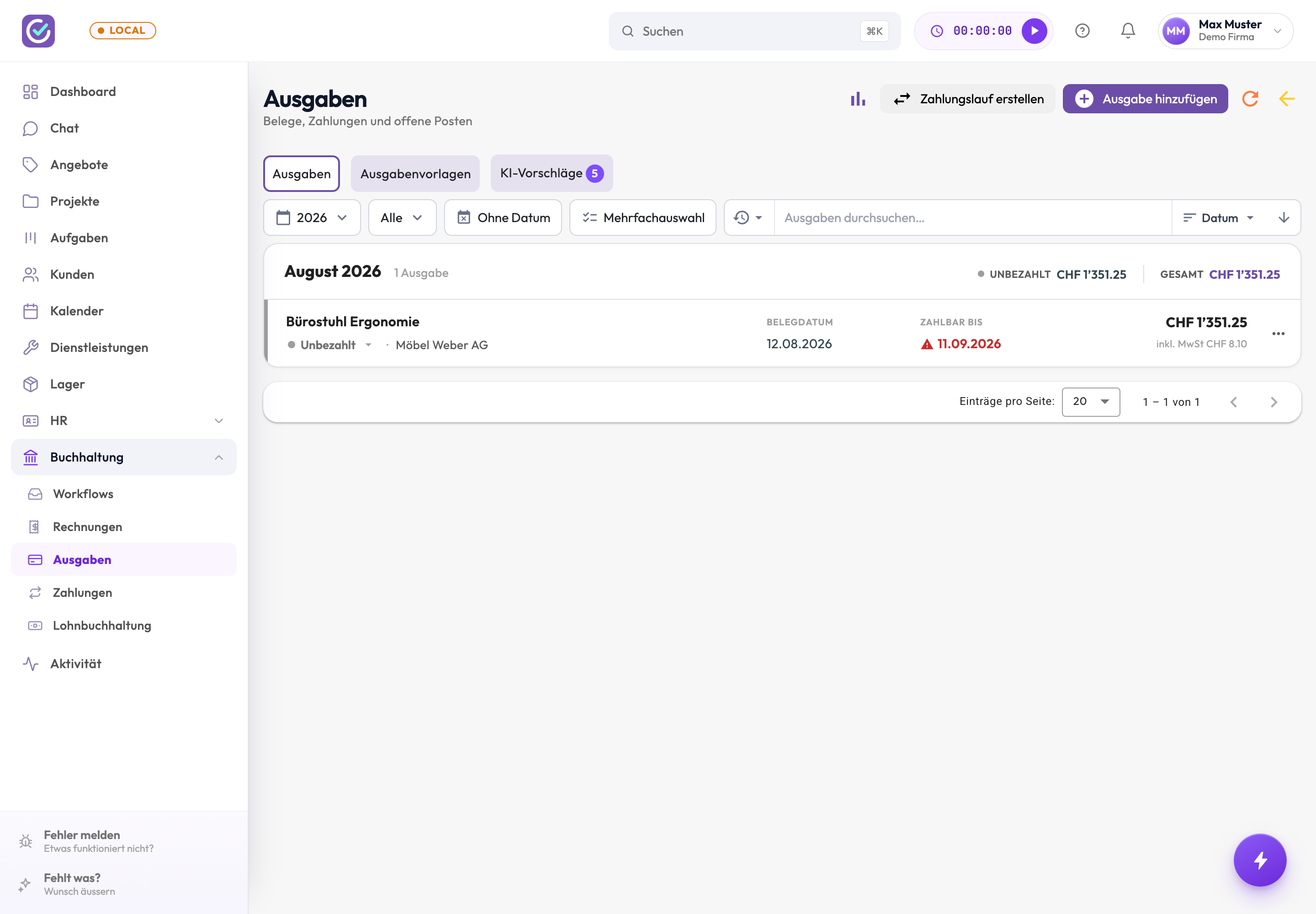Go to previous page of entries
Screen dimensions: 1316x914
click(1234, 402)
